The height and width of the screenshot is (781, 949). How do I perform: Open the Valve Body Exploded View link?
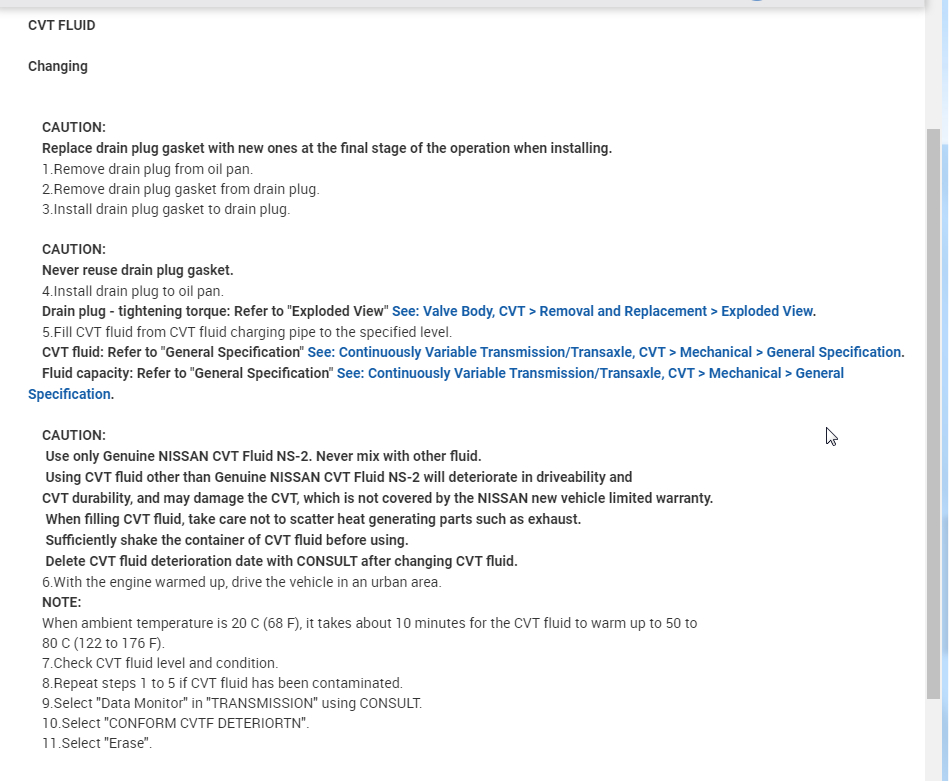tap(603, 311)
